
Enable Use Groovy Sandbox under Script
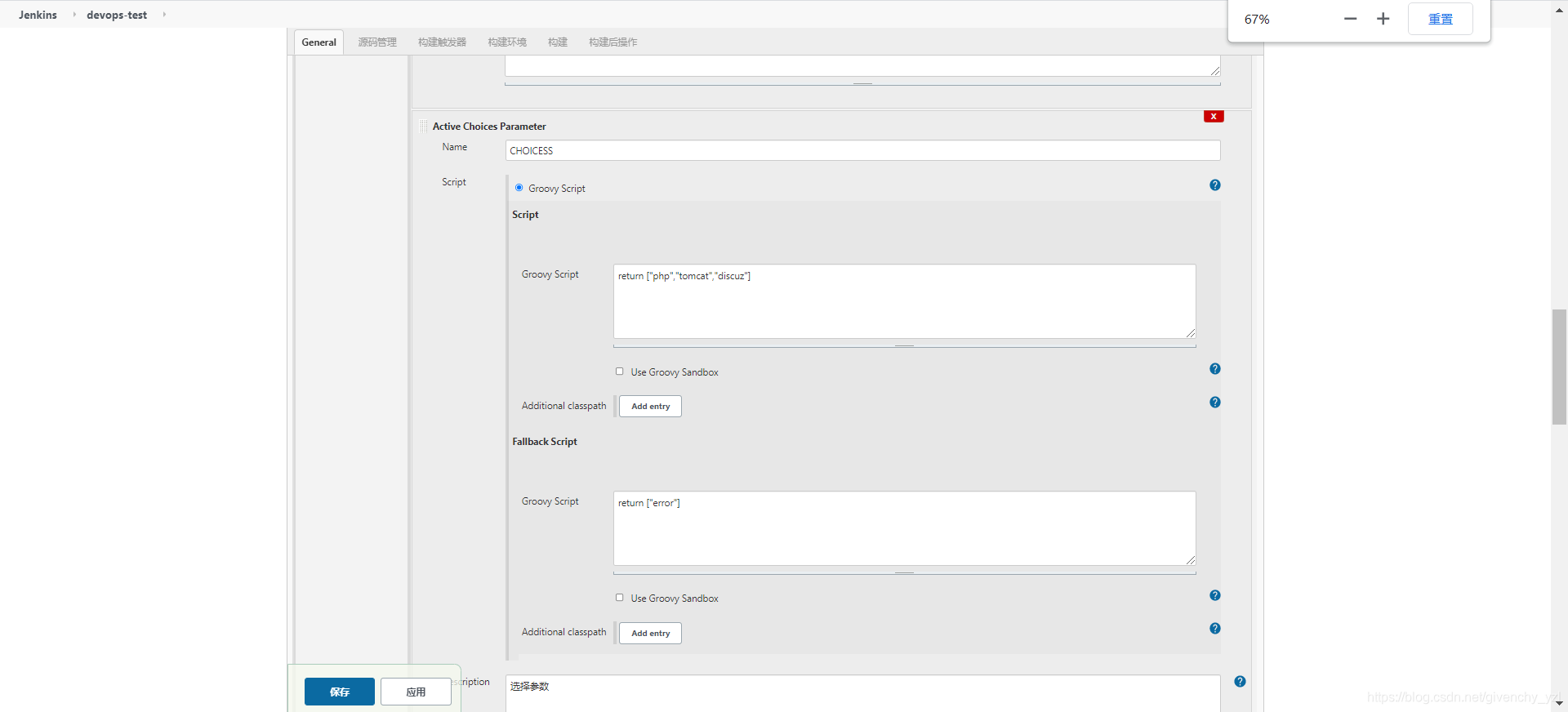point(619,372)
